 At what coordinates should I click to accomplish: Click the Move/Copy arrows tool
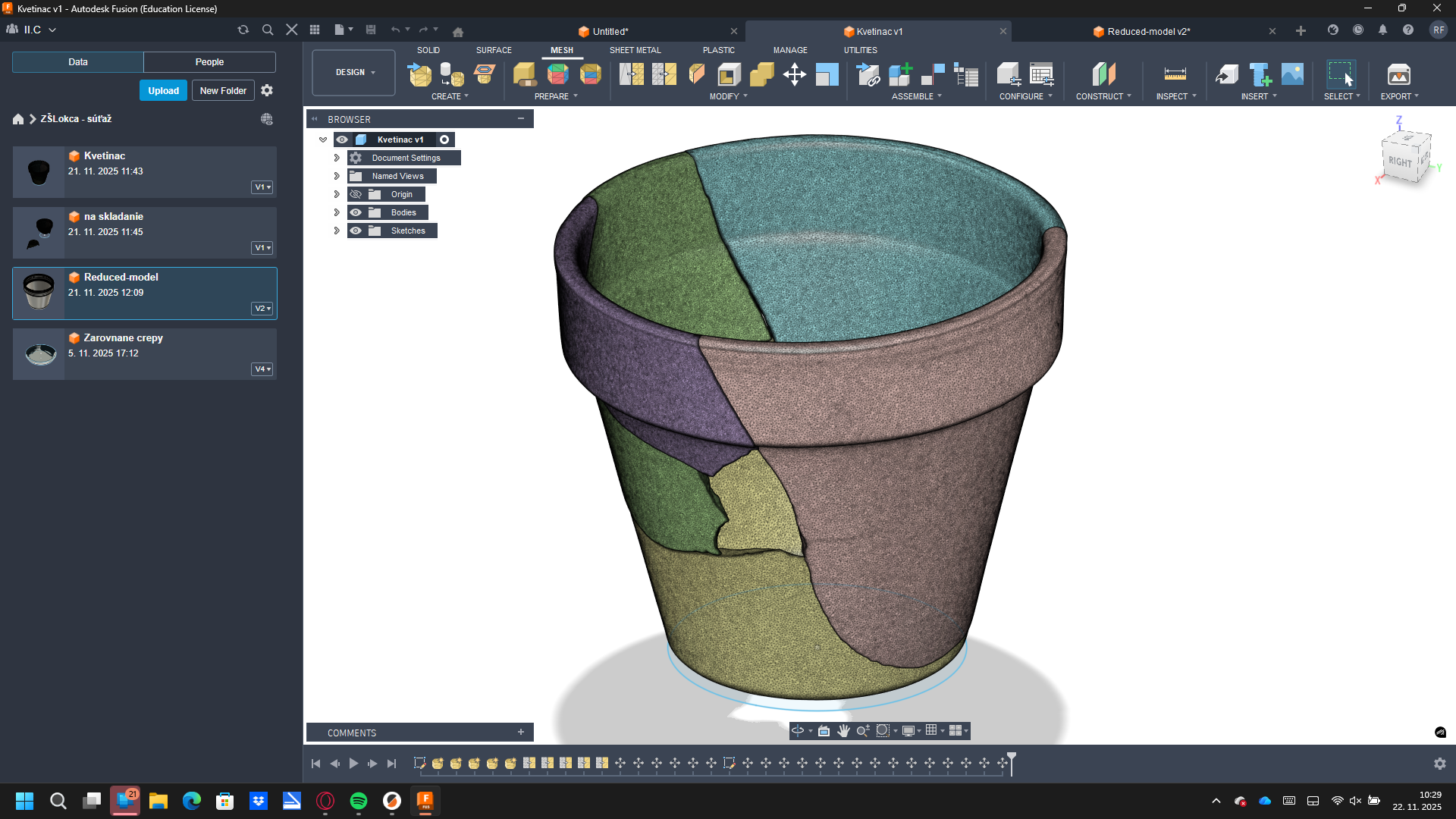794,74
